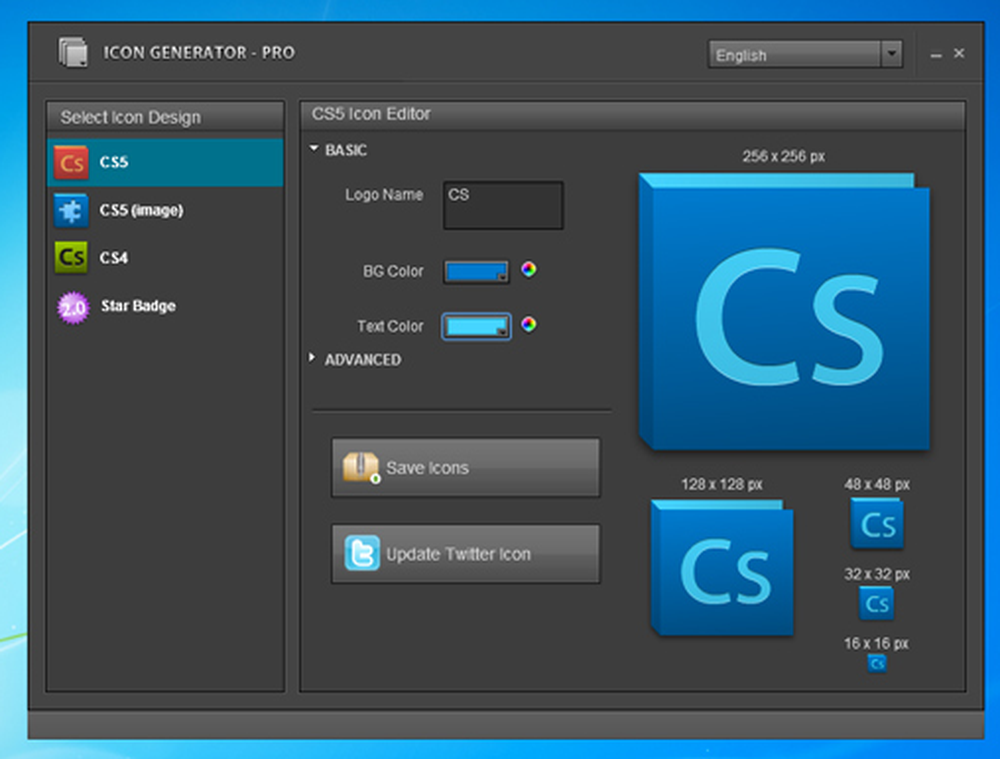The image size is (1000, 759).
Task: Select the purple Star Badge icon
Action: [x=73, y=307]
